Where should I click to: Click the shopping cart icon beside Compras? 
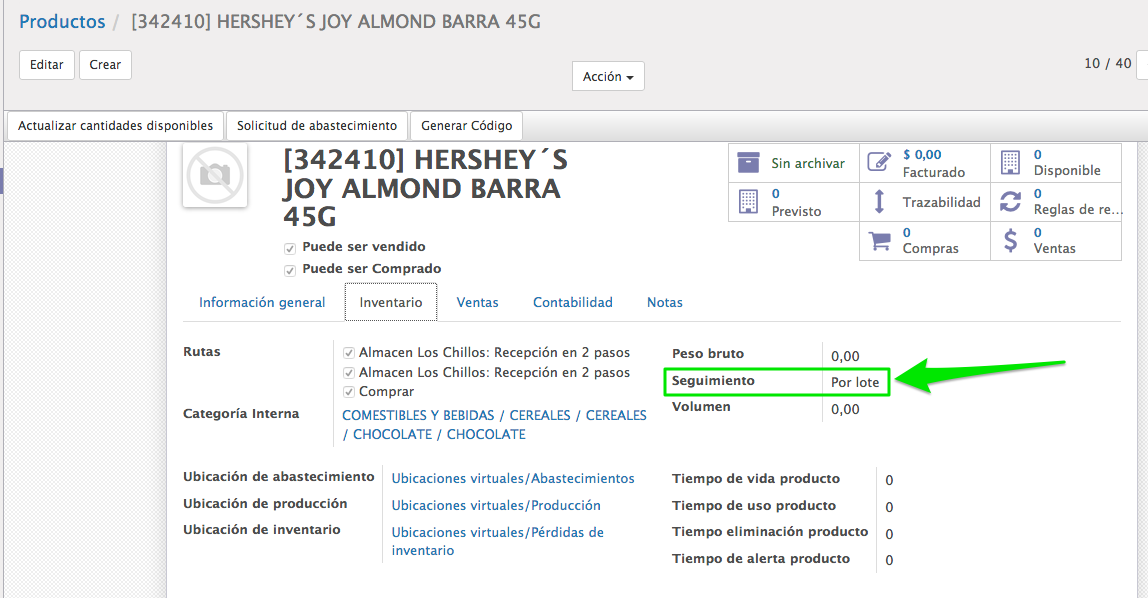tap(879, 241)
